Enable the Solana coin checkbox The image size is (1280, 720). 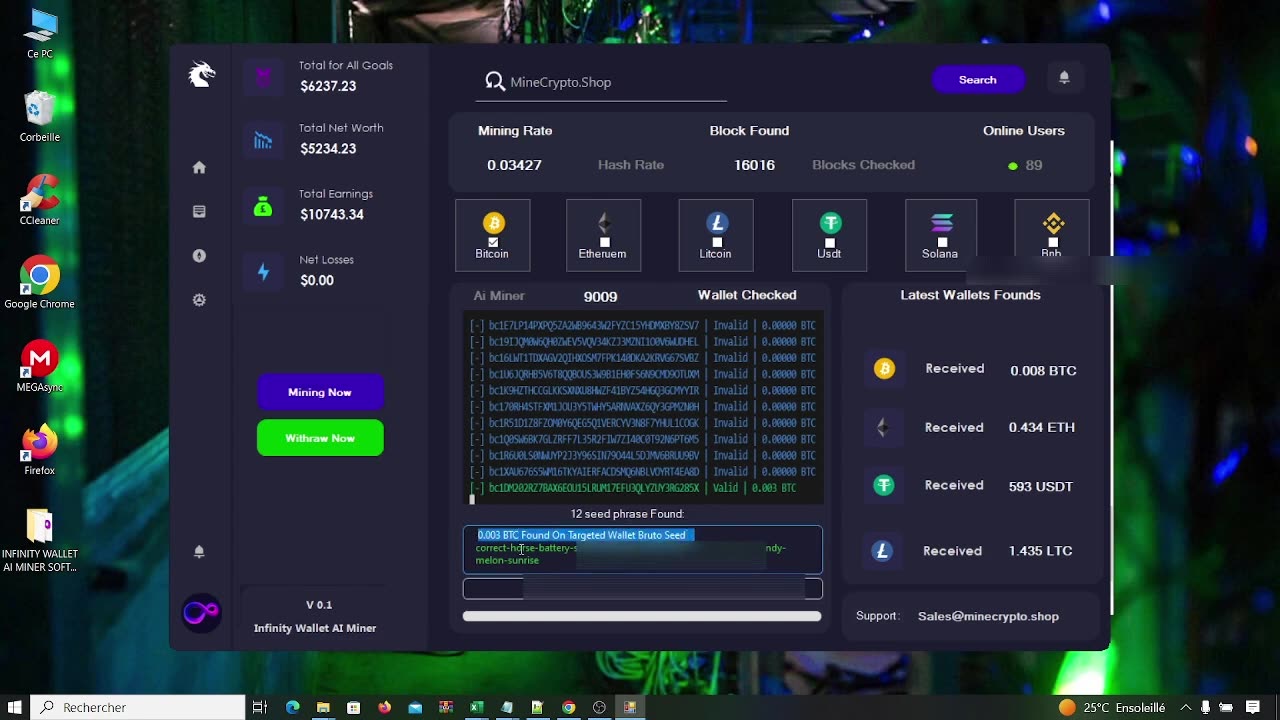point(942,242)
